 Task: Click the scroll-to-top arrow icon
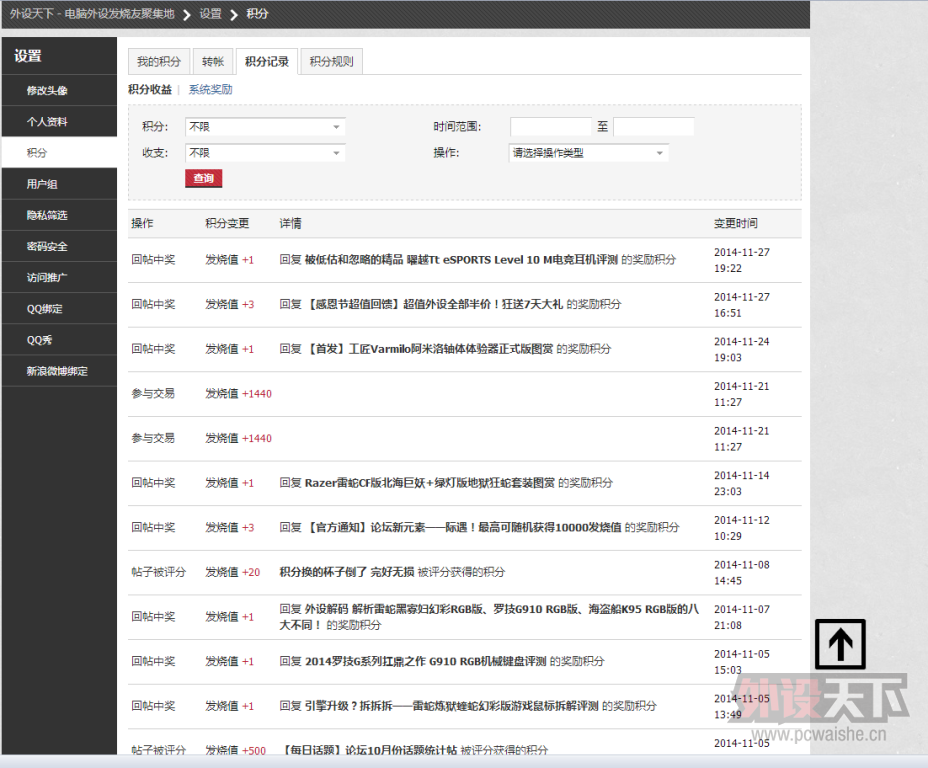click(840, 644)
